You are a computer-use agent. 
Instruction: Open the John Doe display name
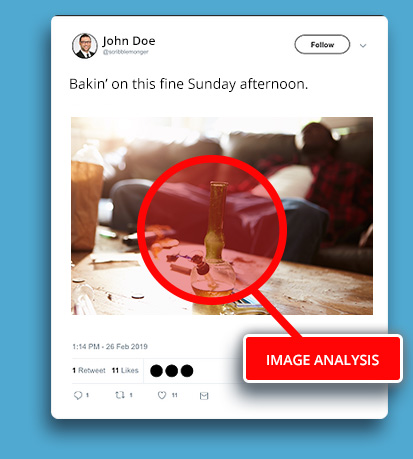pyautogui.click(x=129, y=41)
